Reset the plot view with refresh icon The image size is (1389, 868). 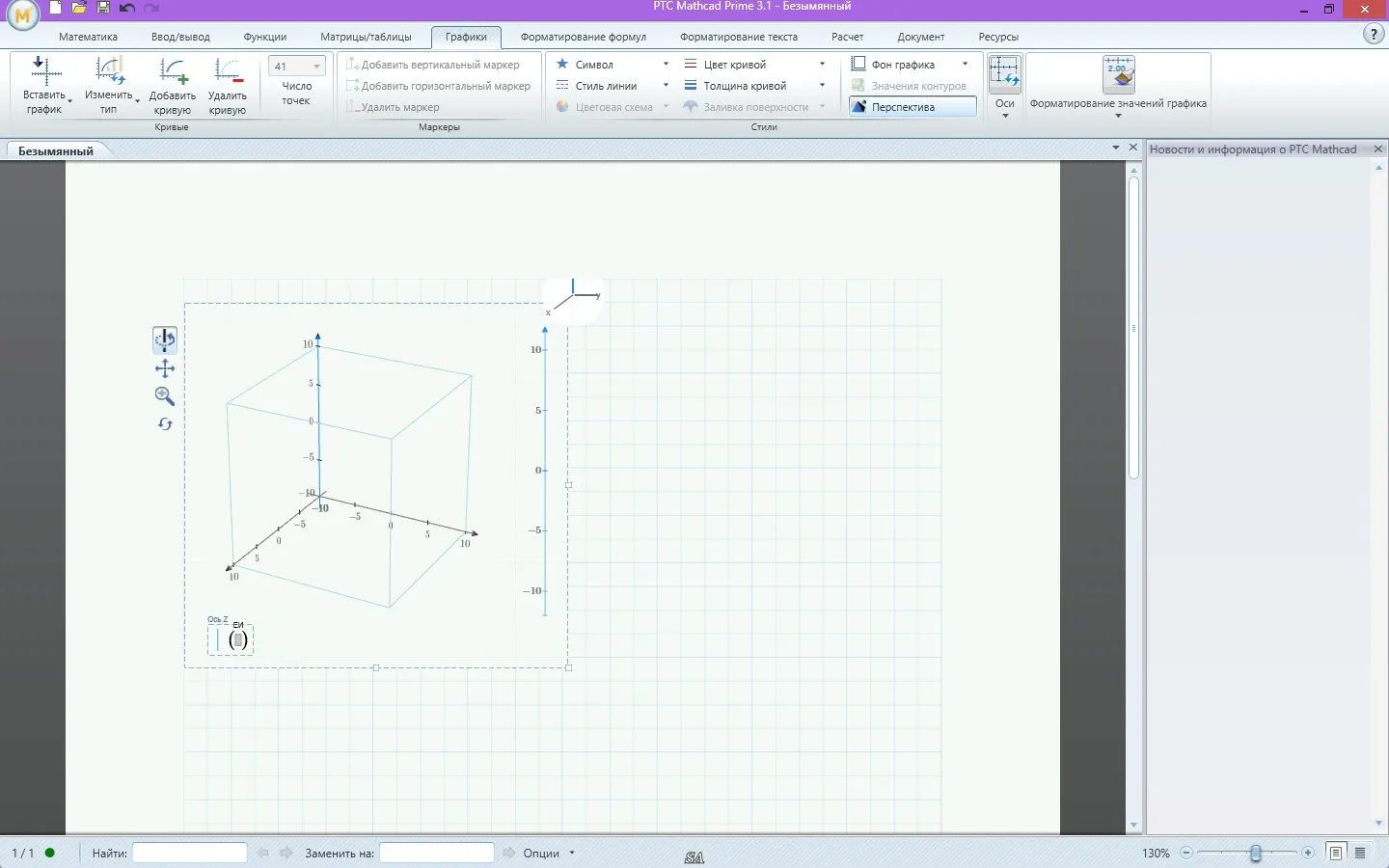coord(165,424)
